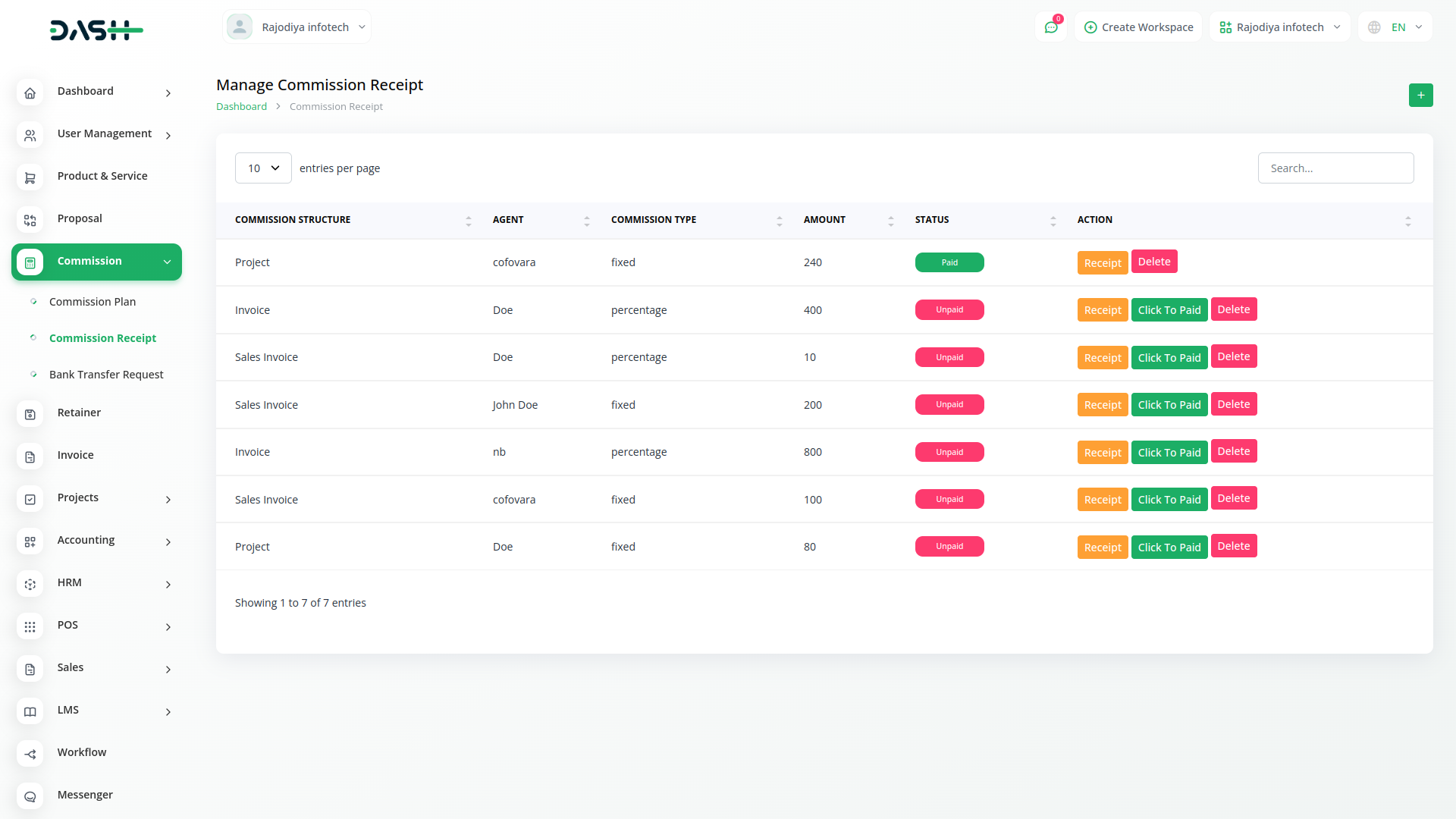Viewport: 1456px width, 819px height.
Task: Click the Workflow sidebar icon
Action: coord(30,754)
